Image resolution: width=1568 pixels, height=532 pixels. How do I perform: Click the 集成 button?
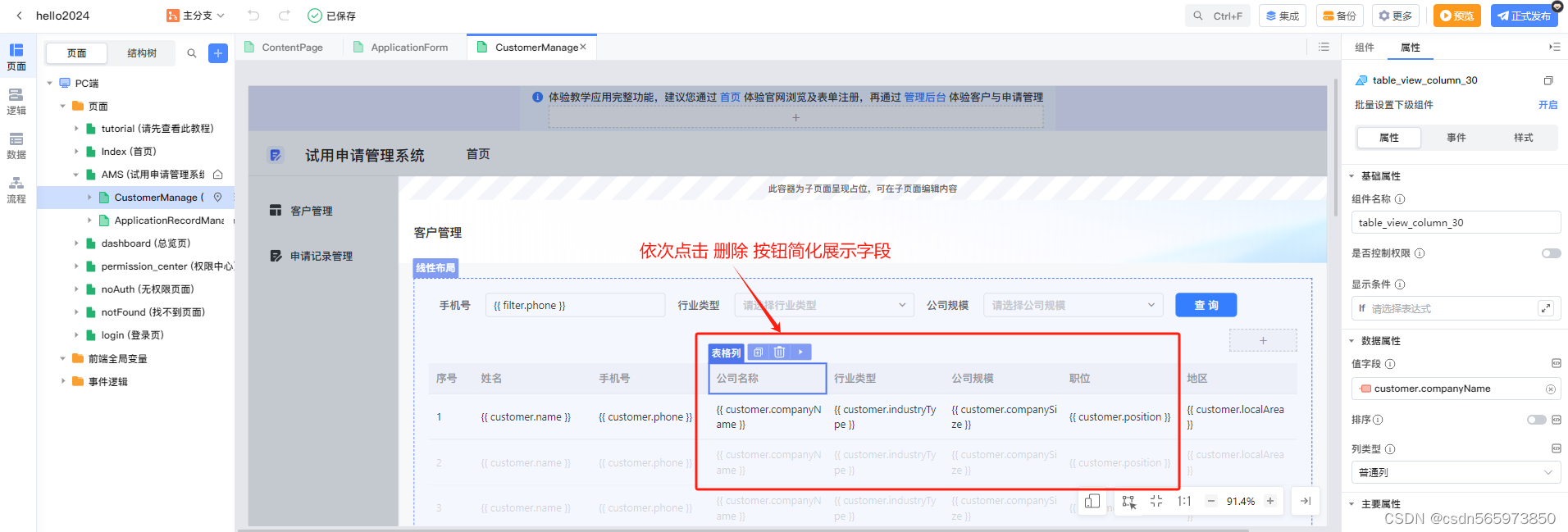tap(1283, 16)
